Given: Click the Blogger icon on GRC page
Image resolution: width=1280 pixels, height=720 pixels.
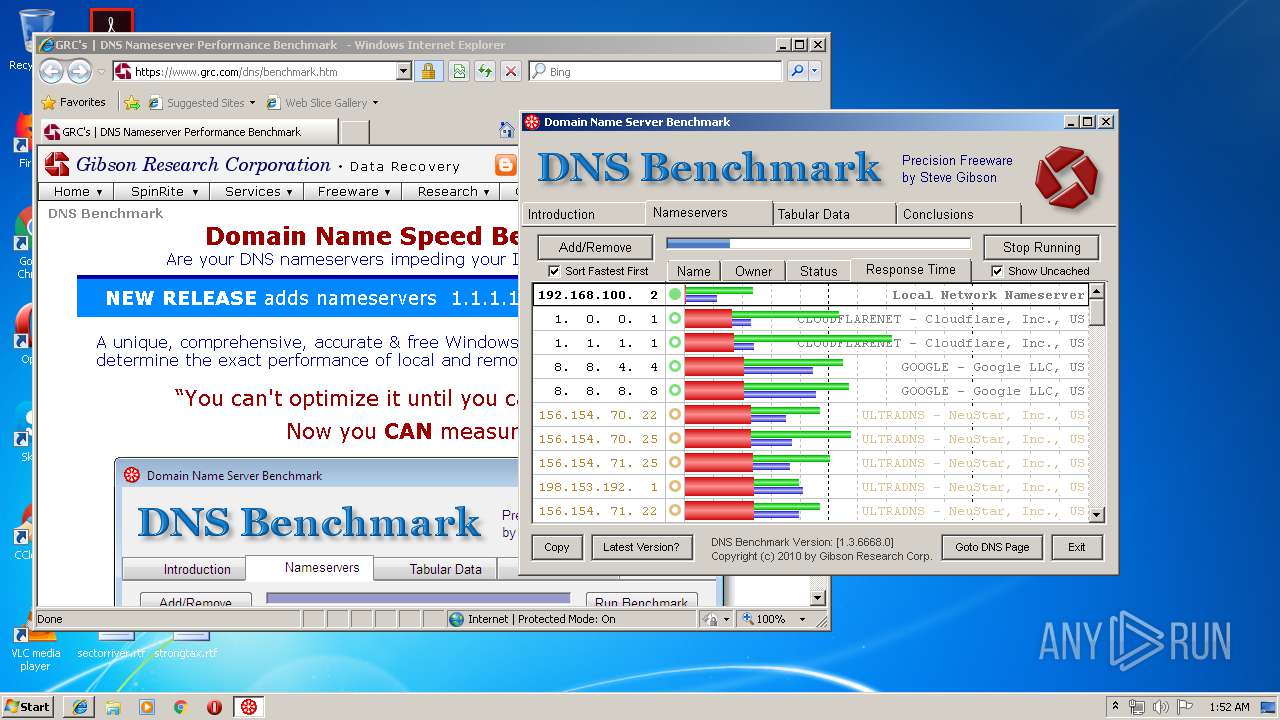Looking at the screenshot, I should point(506,165).
